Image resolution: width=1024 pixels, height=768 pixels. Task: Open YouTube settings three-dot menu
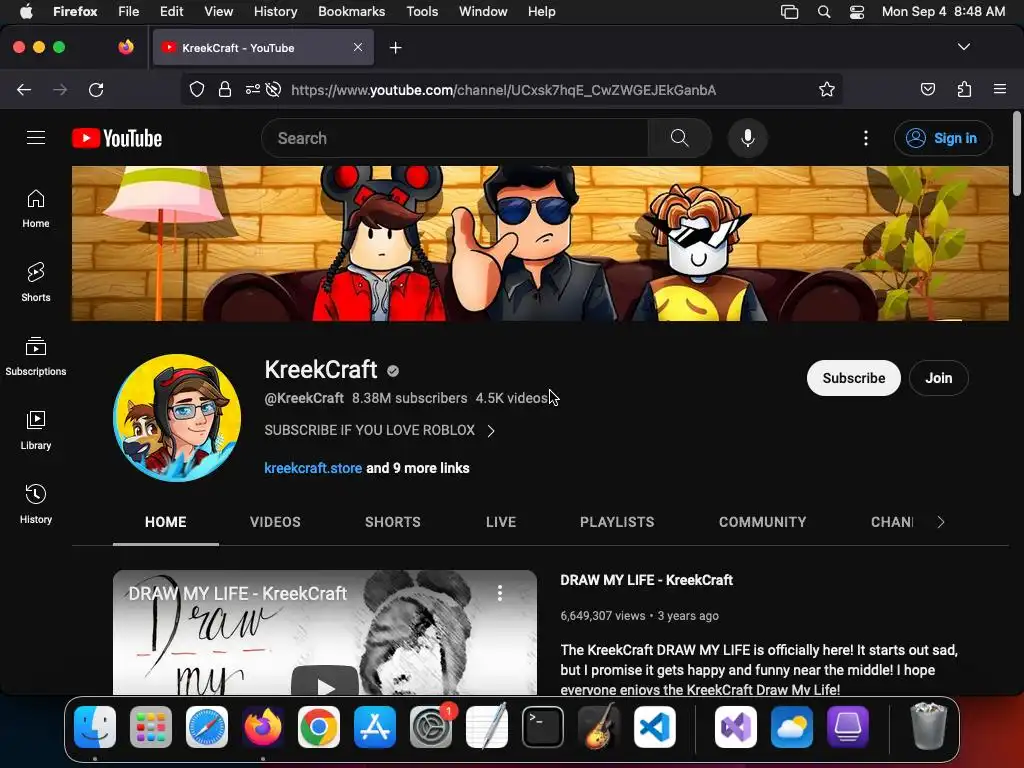pyautogui.click(x=865, y=138)
